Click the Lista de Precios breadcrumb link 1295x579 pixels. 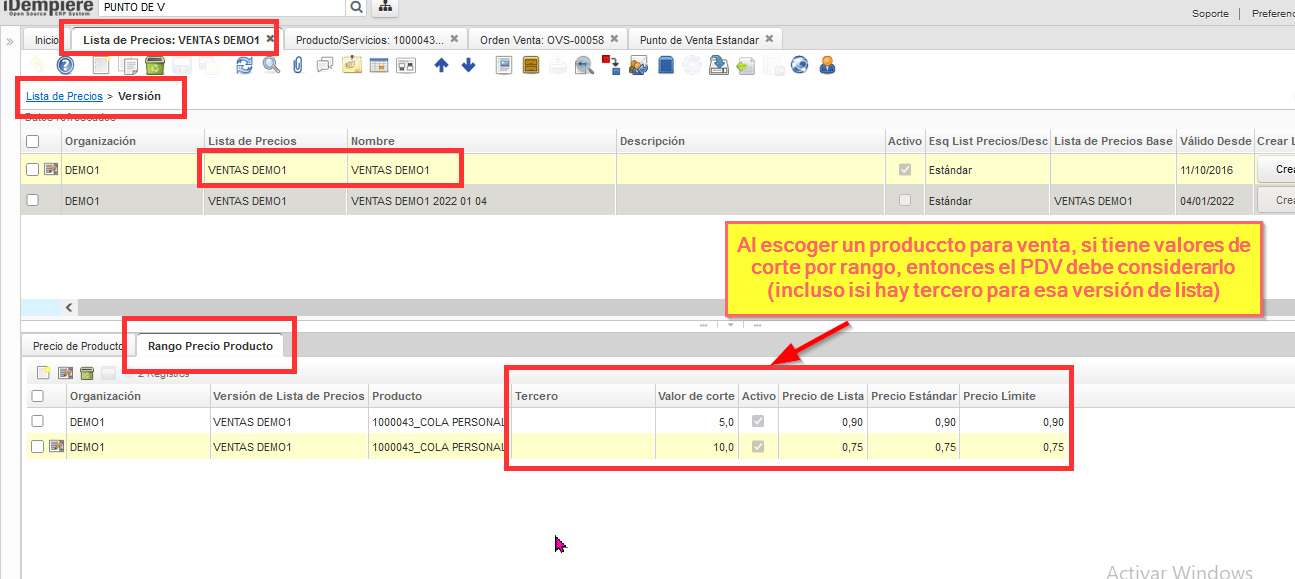[64, 97]
